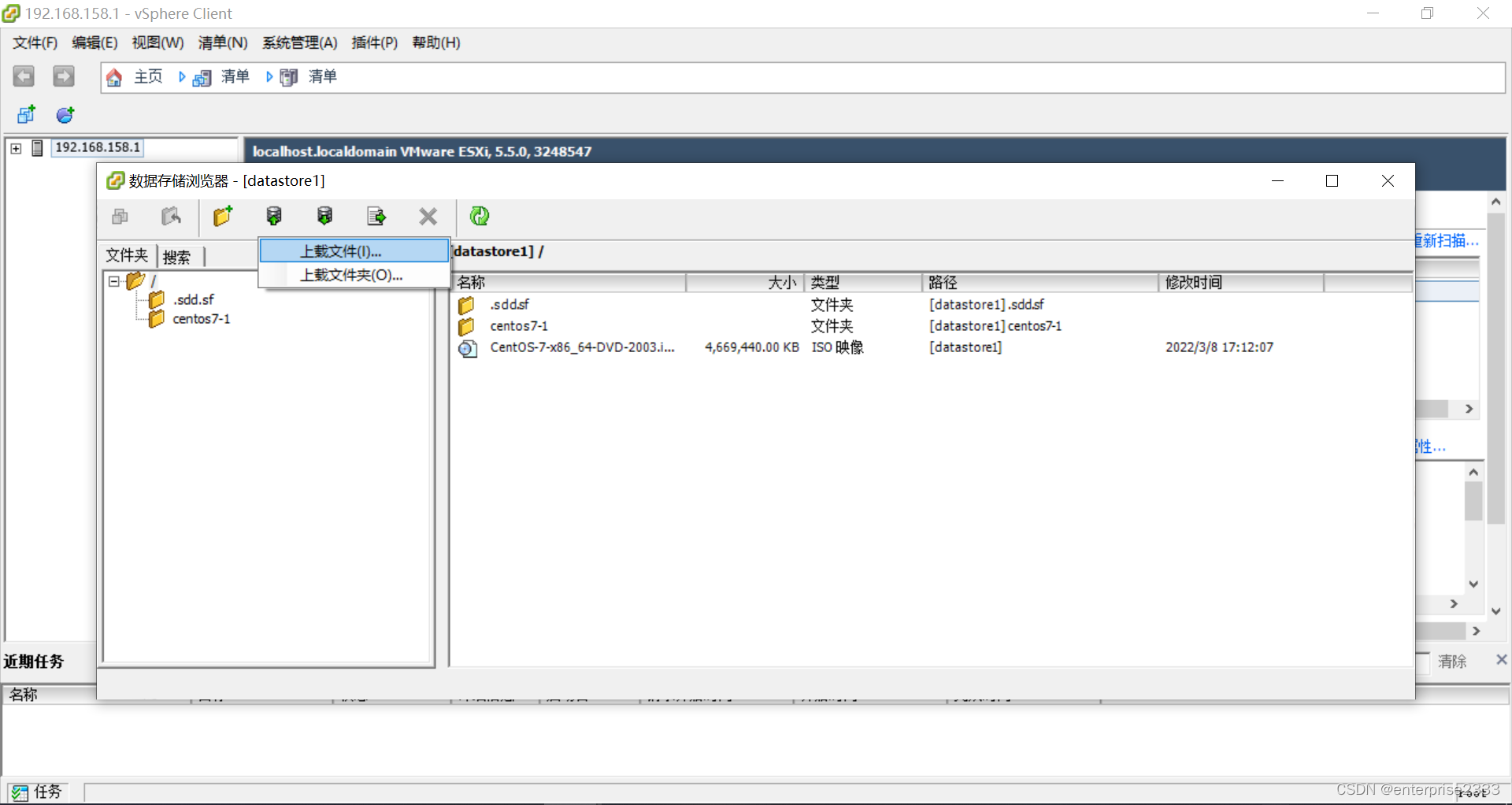Choose 上载文件夹(O)... menu entry
The height and width of the screenshot is (805, 1512).
(x=354, y=275)
